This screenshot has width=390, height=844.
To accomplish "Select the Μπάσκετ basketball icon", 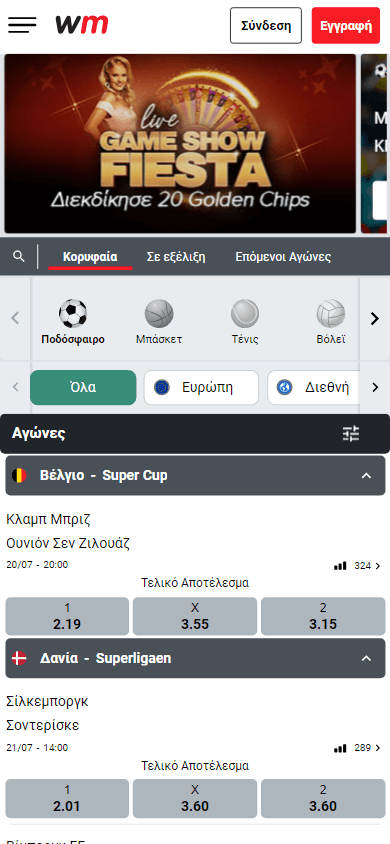I will [159, 314].
